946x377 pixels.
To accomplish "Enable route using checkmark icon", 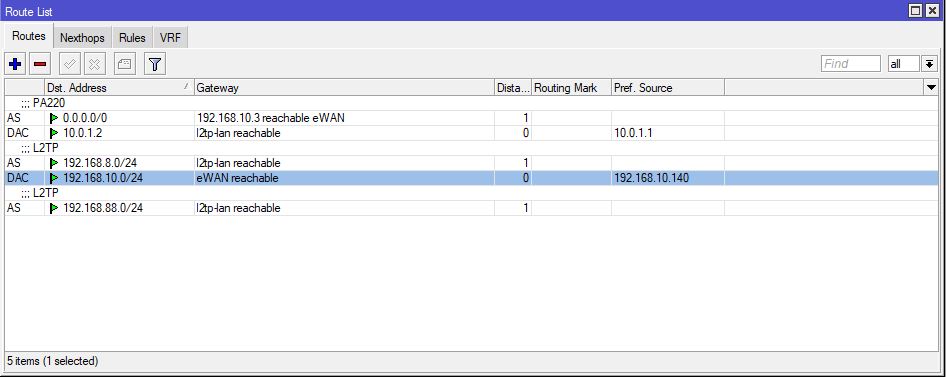I will [x=70, y=64].
